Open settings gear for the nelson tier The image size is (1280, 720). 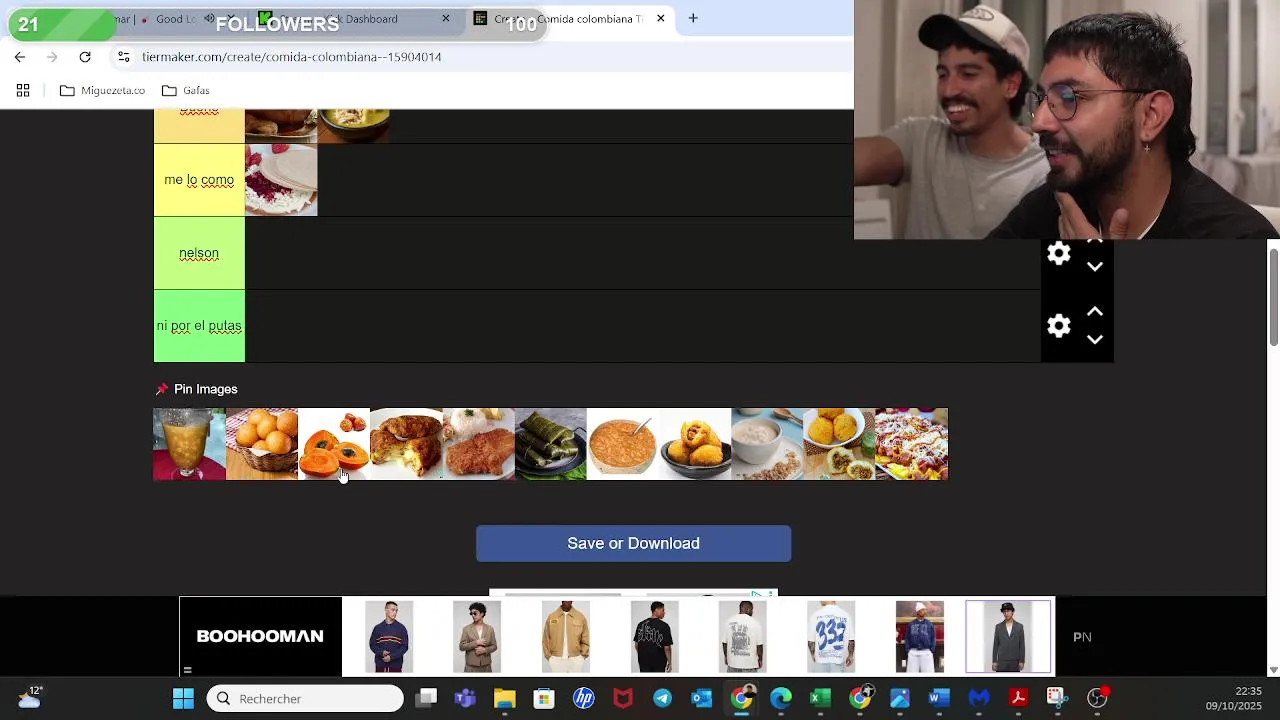1059,254
